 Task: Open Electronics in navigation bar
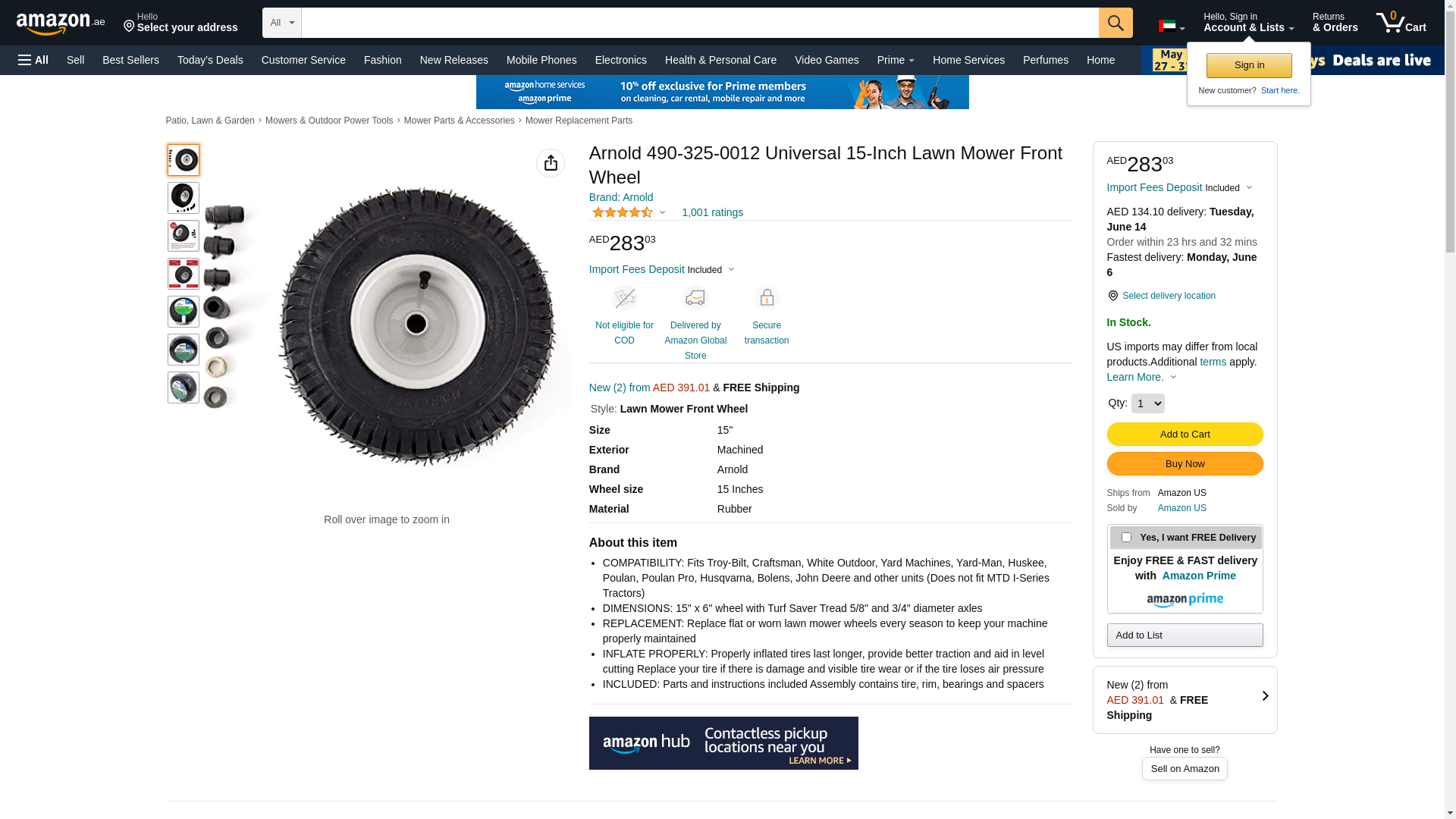pos(620,60)
